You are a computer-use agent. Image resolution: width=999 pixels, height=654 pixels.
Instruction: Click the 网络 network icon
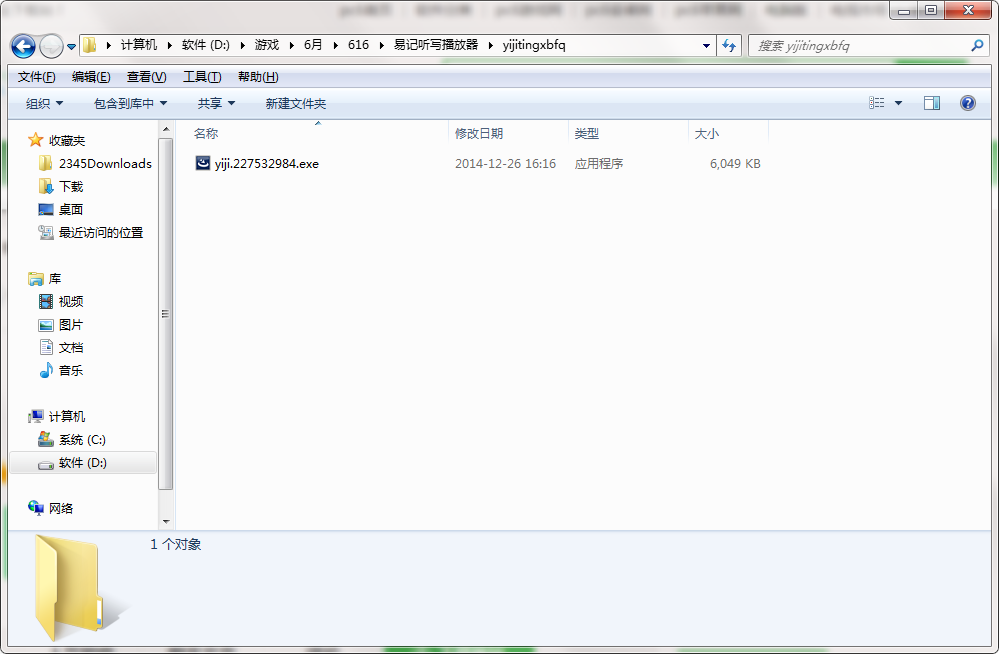pos(36,507)
